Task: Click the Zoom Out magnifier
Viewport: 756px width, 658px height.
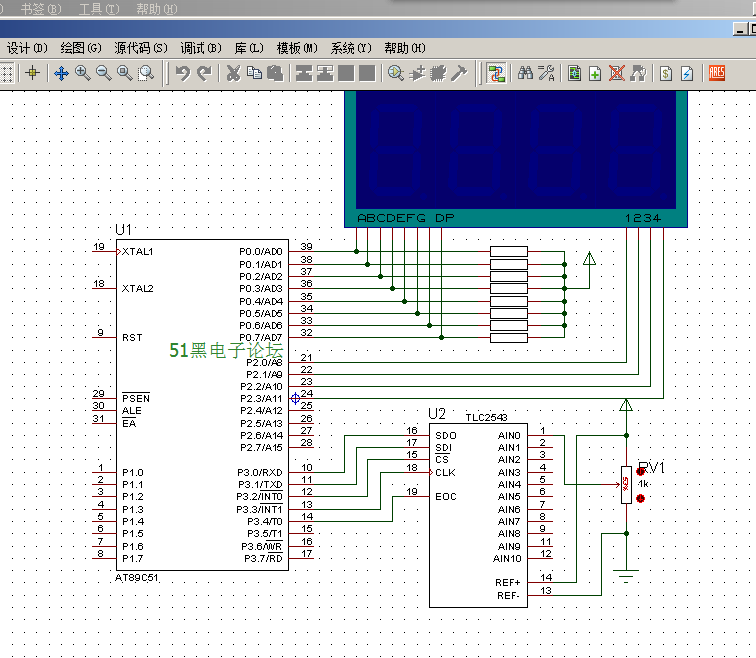Action: point(104,73)
